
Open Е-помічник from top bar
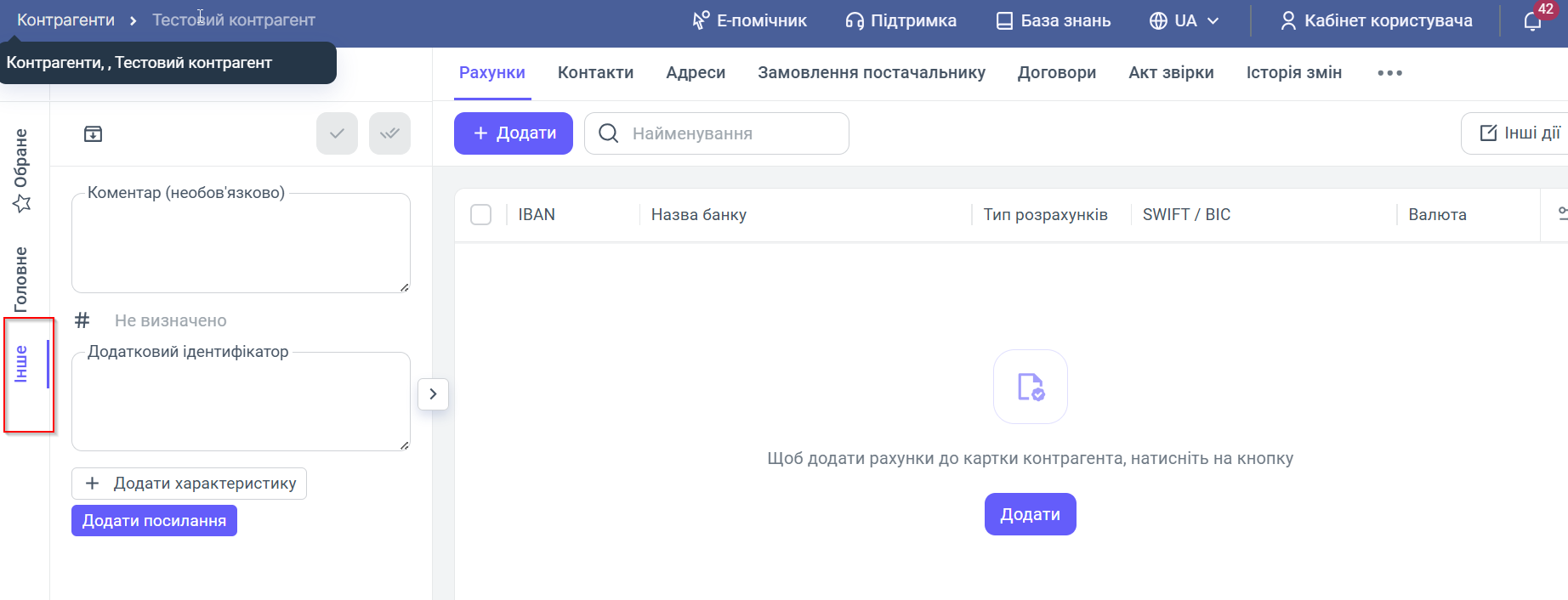[x=749, y=21]
